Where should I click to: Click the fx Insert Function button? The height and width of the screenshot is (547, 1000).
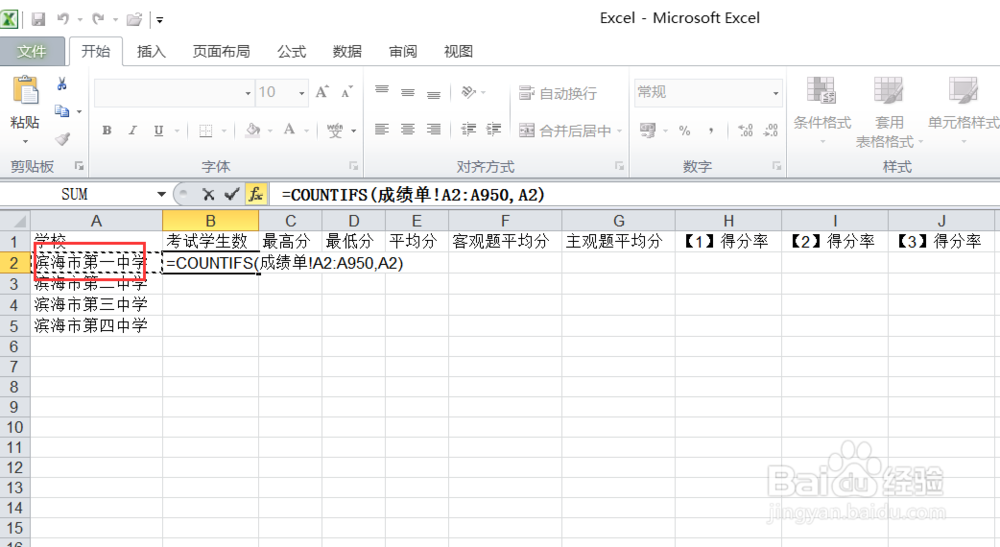tap(256, 194)
